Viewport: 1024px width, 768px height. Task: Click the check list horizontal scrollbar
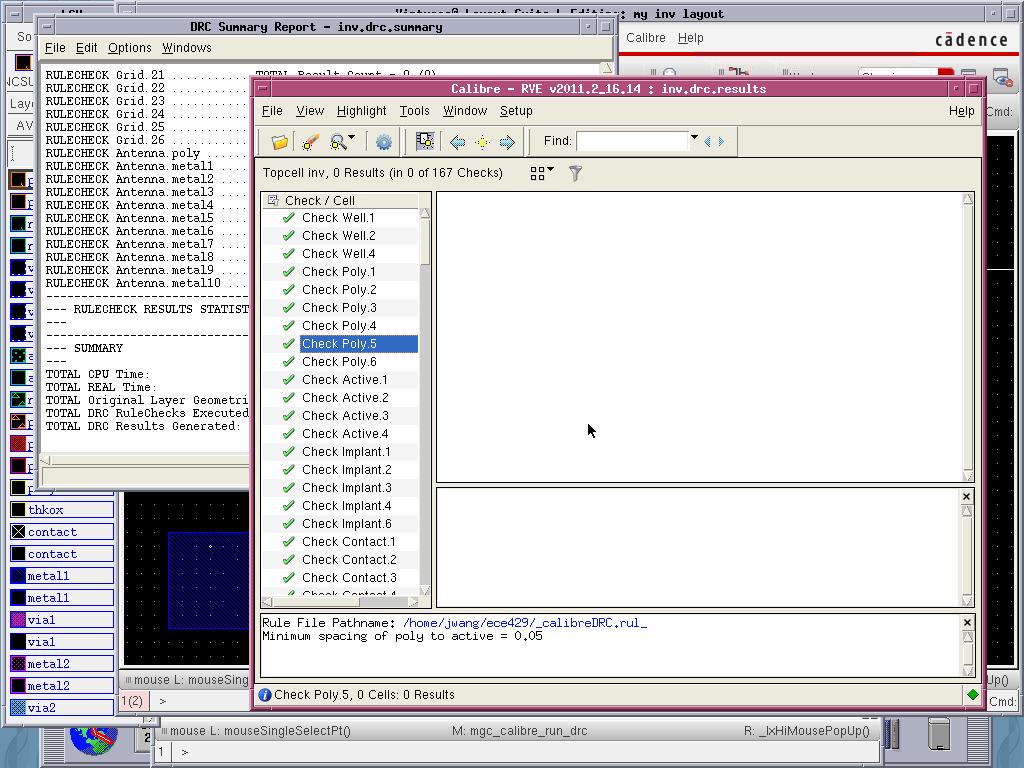340,601
